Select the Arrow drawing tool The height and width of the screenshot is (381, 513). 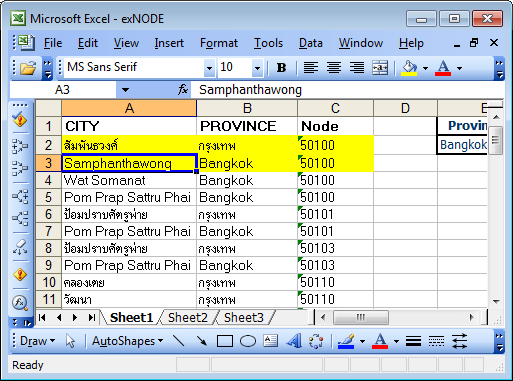pos(202,341)
